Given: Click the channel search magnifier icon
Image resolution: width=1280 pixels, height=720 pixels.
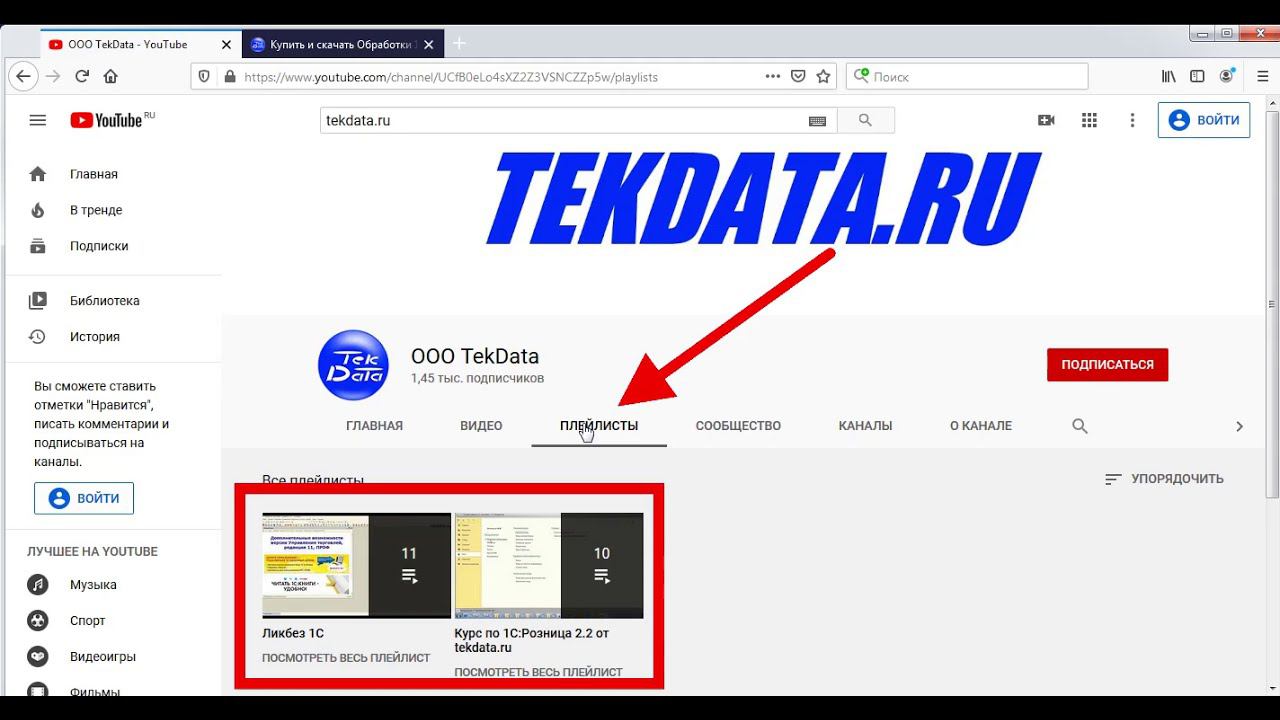Looking at the screenshot, I should click(1080, 425).
